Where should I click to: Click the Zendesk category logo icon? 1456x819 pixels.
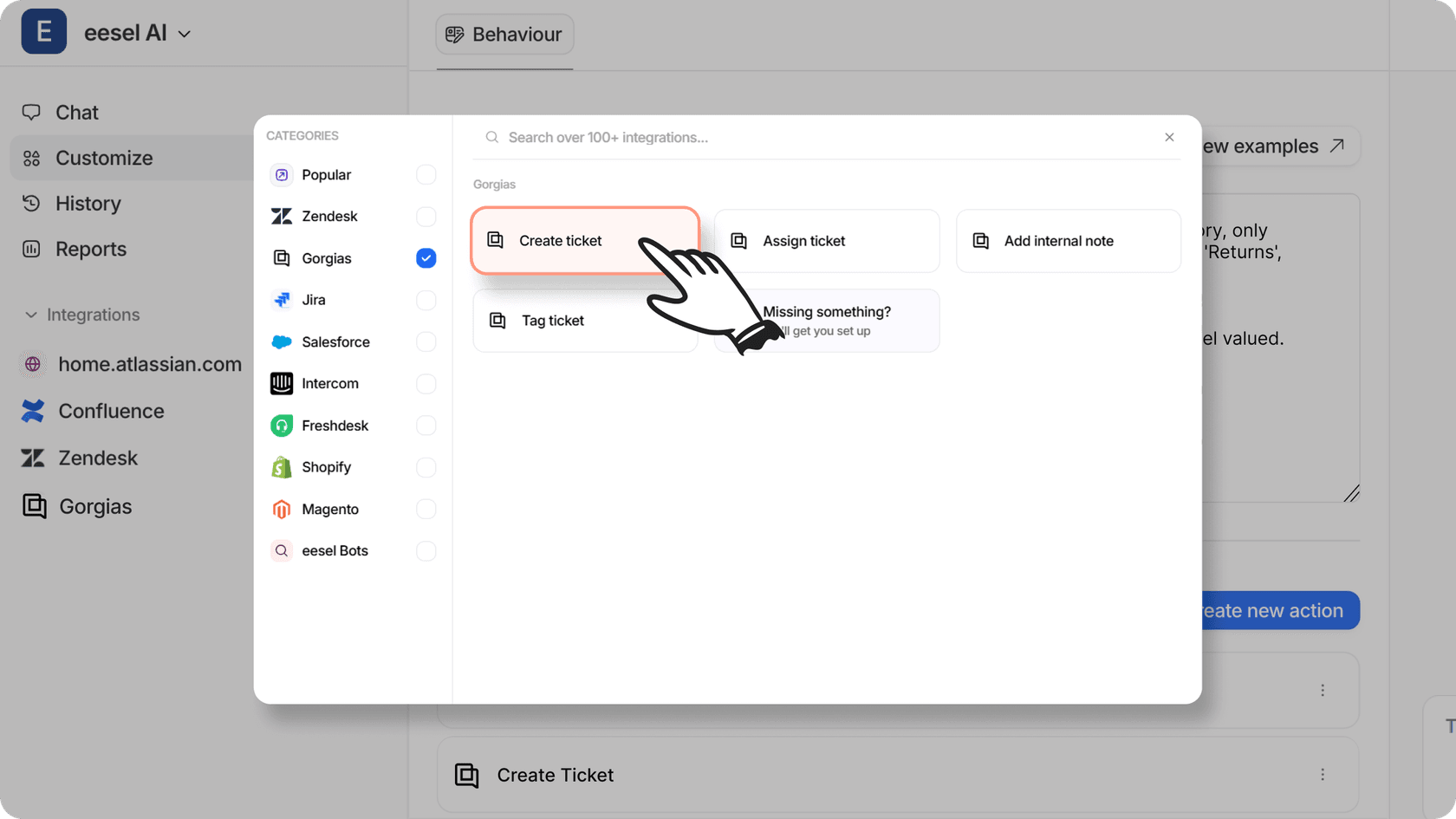pos(282,217)
